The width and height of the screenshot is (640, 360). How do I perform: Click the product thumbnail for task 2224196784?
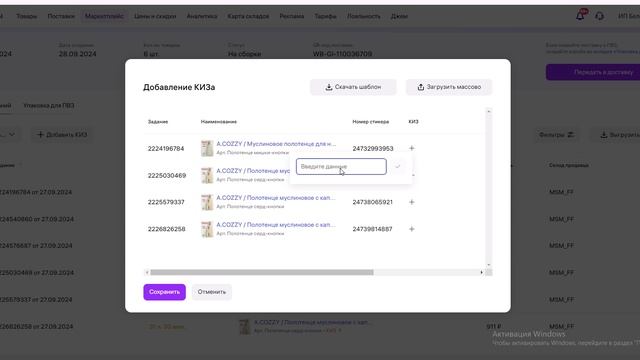pos(207,148)
